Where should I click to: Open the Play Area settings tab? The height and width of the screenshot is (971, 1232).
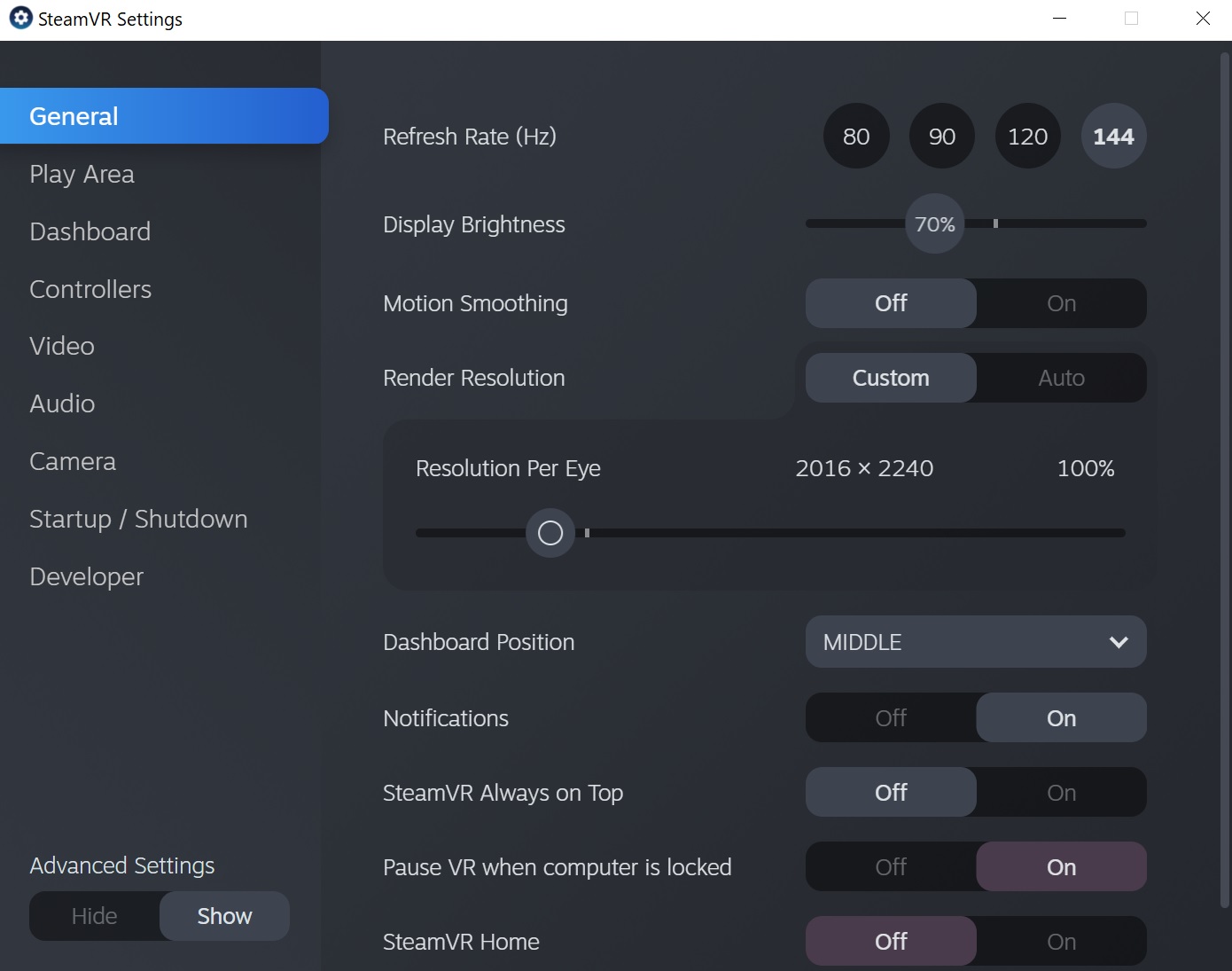click(82, 174)
